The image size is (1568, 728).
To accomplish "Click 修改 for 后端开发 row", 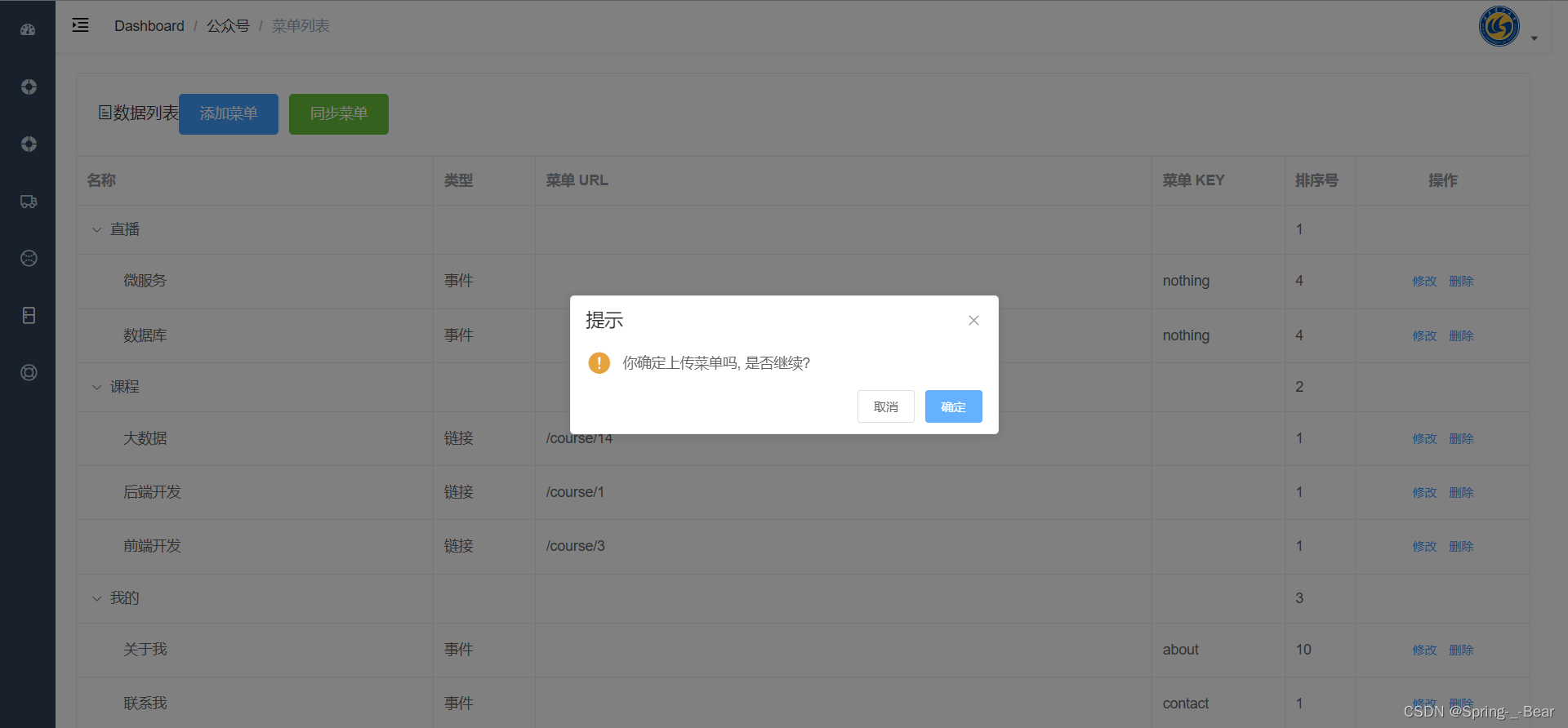I will 1424,492.
